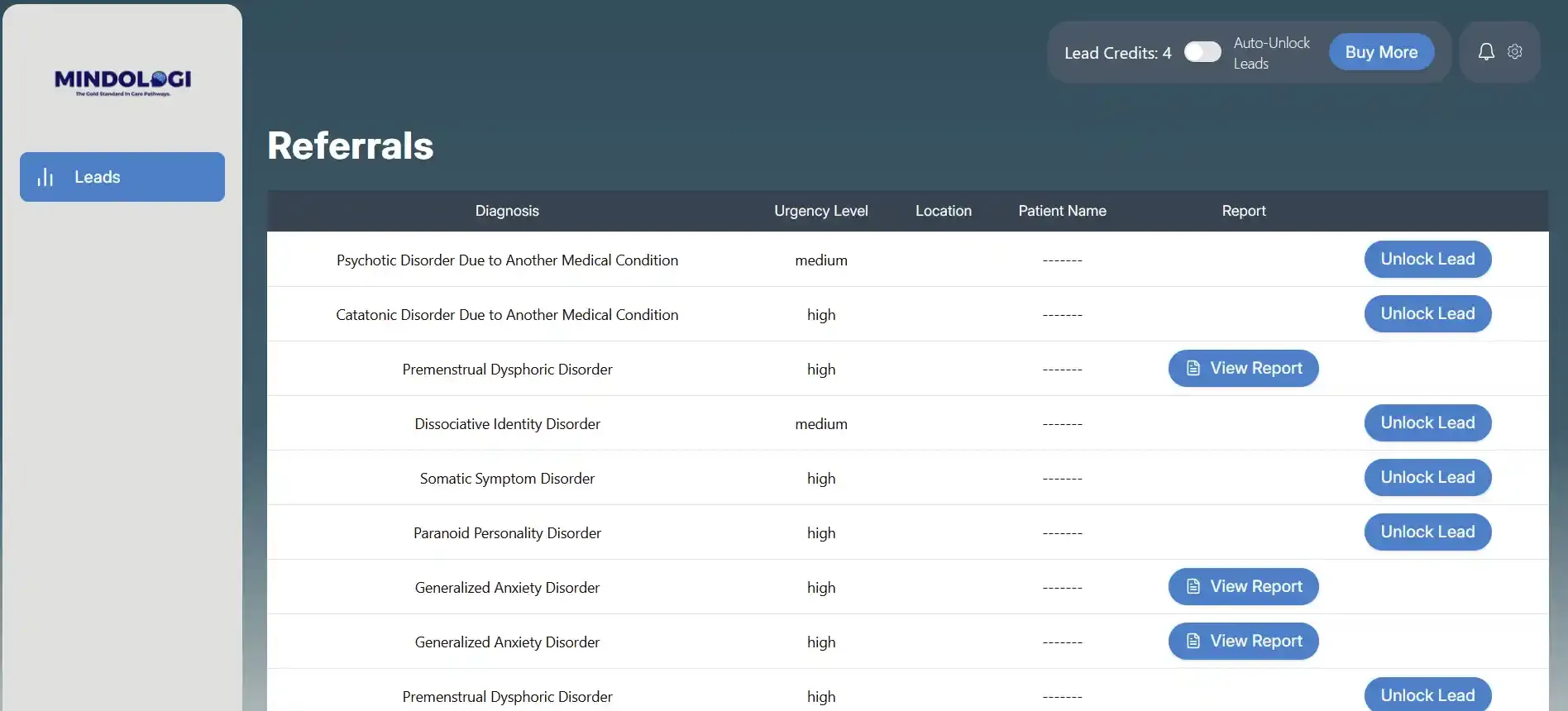Open the settings gear icon
The height and width of the screenshot is (711, 1568).
click(x=1515, y=51)
